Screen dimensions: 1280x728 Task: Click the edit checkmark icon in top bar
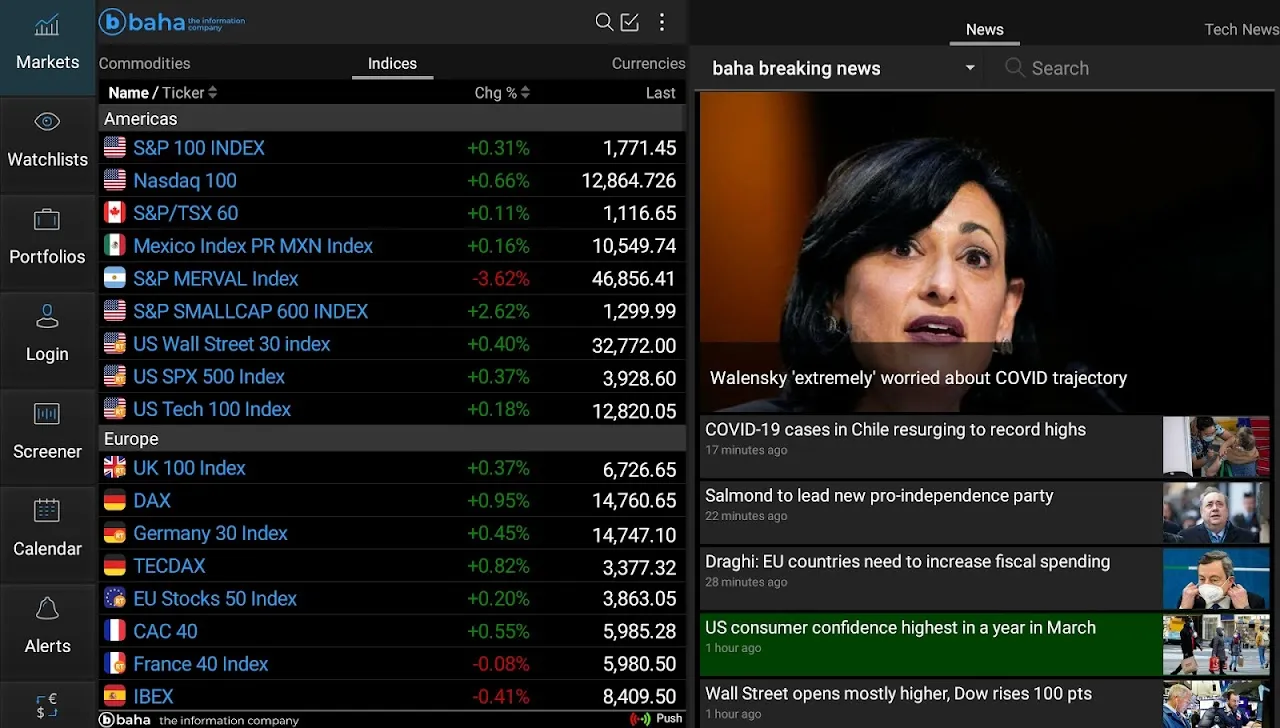630,22
